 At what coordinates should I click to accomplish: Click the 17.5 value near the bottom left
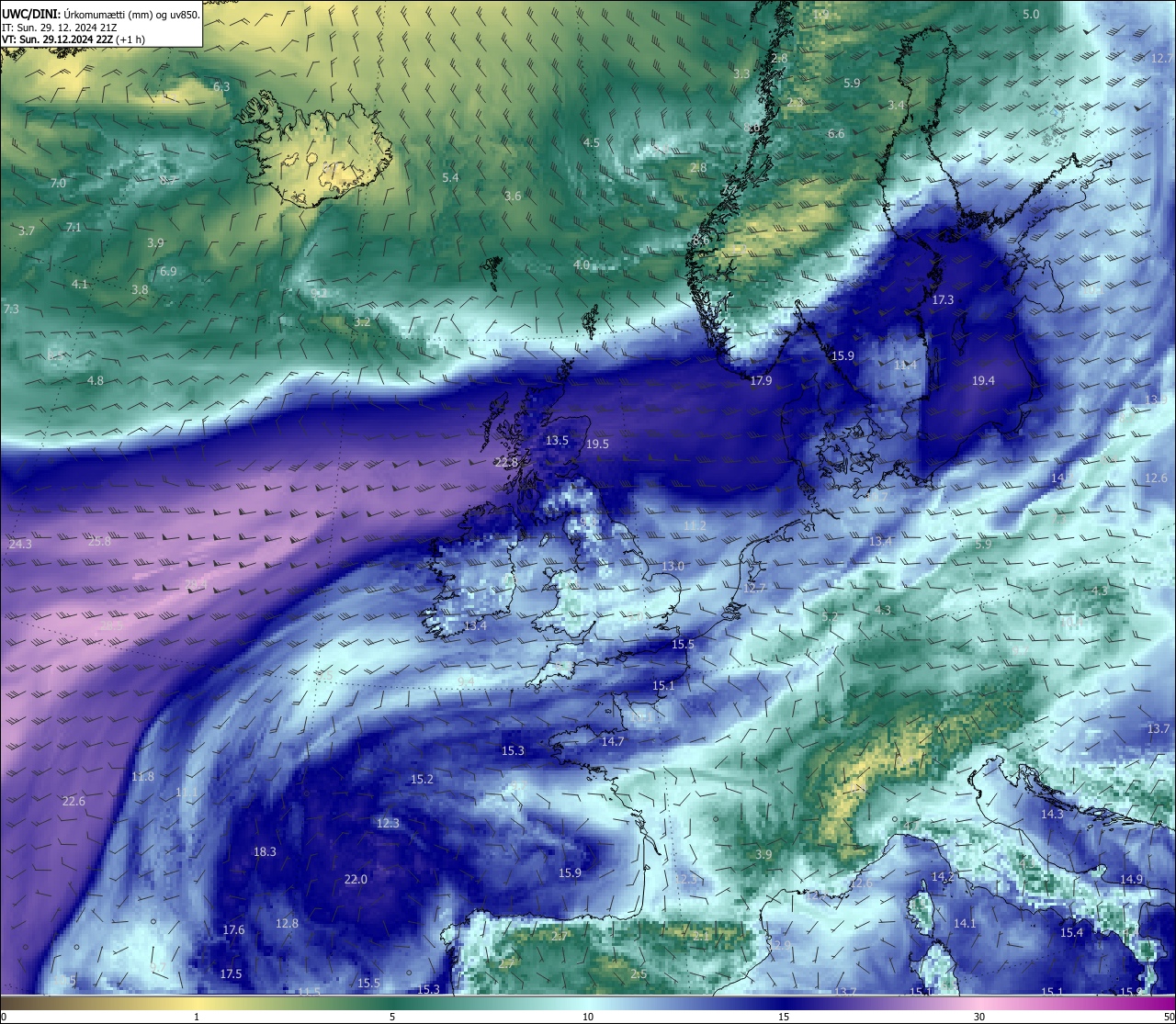click(x=231, y=973)
